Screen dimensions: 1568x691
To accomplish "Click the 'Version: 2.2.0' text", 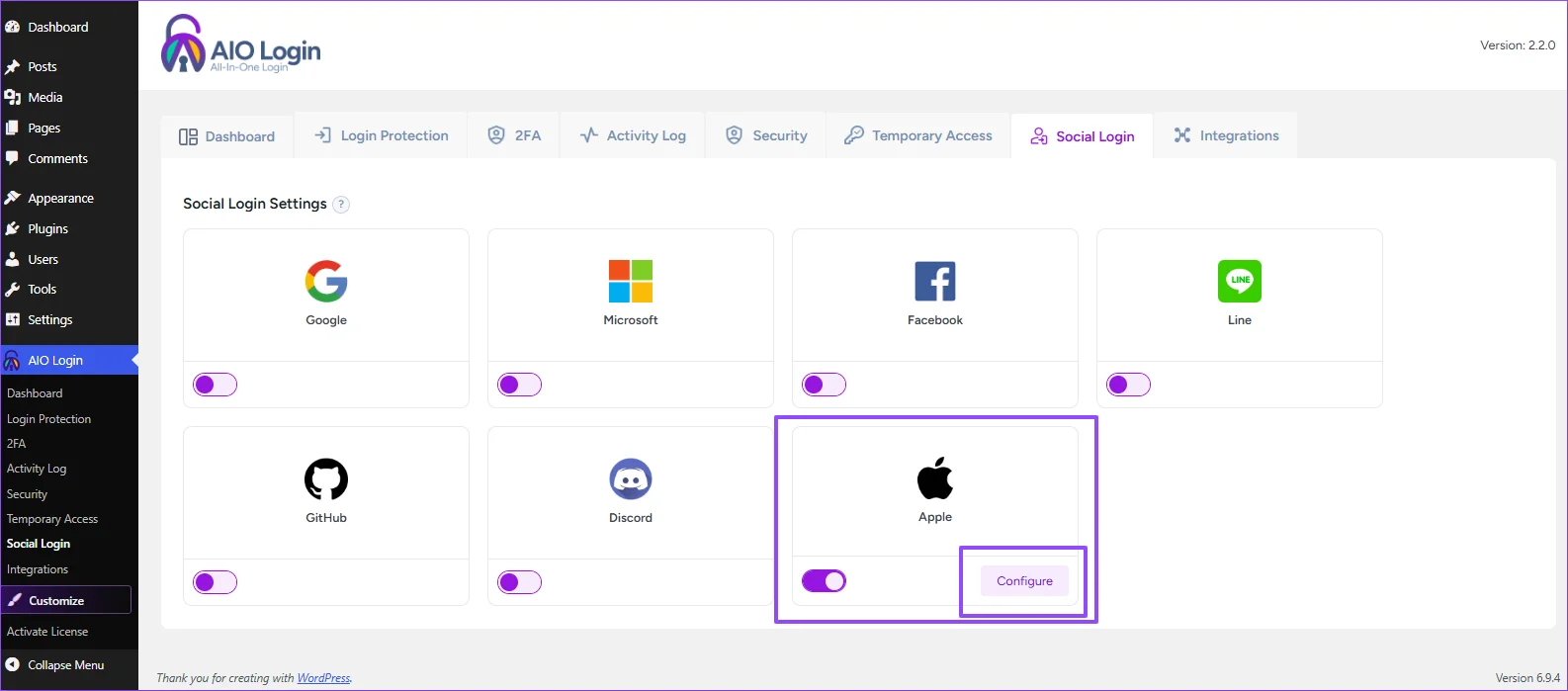I will pos(1518,45).
